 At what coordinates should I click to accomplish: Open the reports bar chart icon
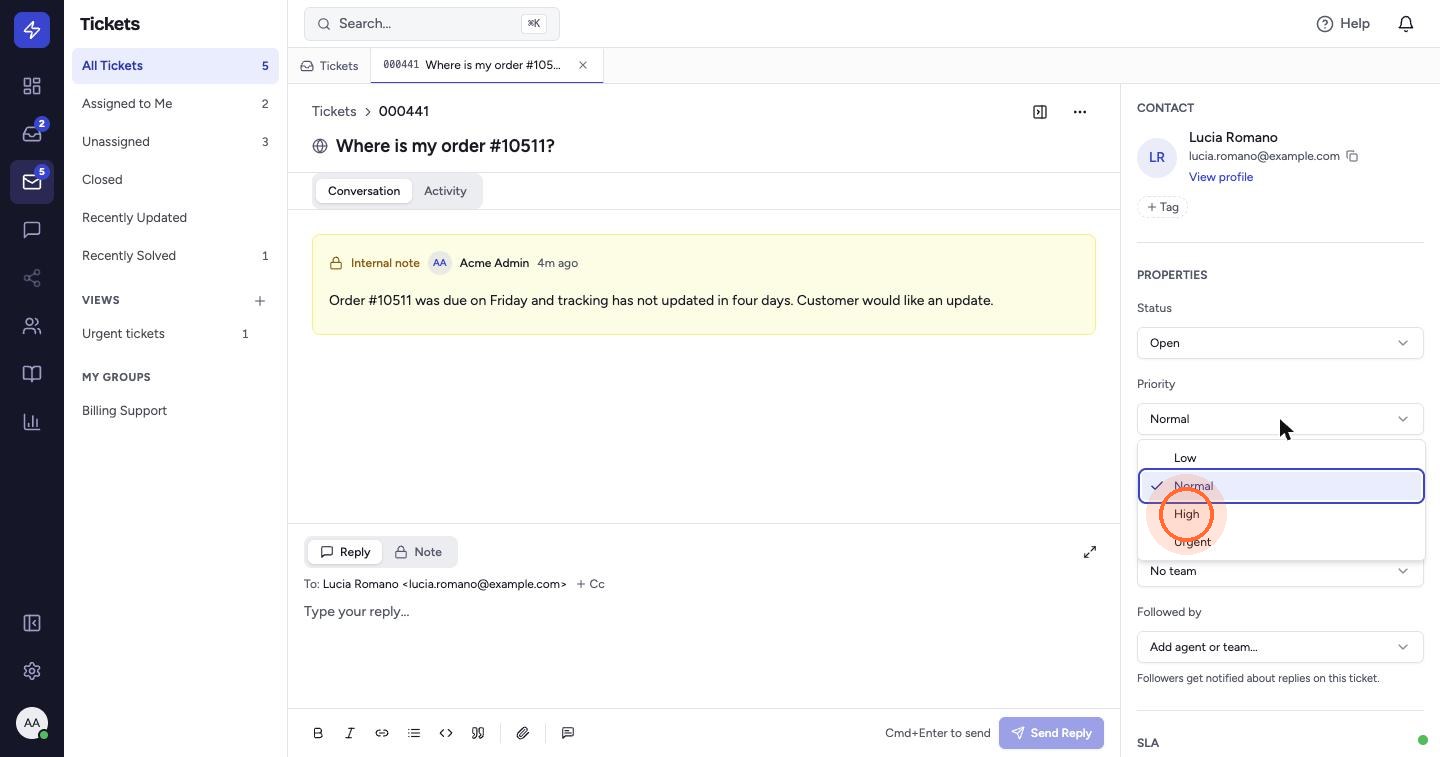pos(32,422)
